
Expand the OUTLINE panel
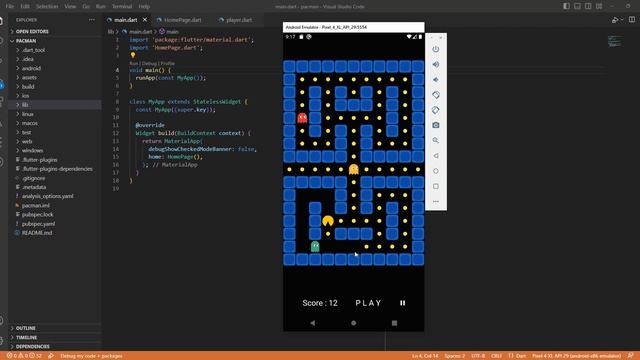tap(55, 328)
